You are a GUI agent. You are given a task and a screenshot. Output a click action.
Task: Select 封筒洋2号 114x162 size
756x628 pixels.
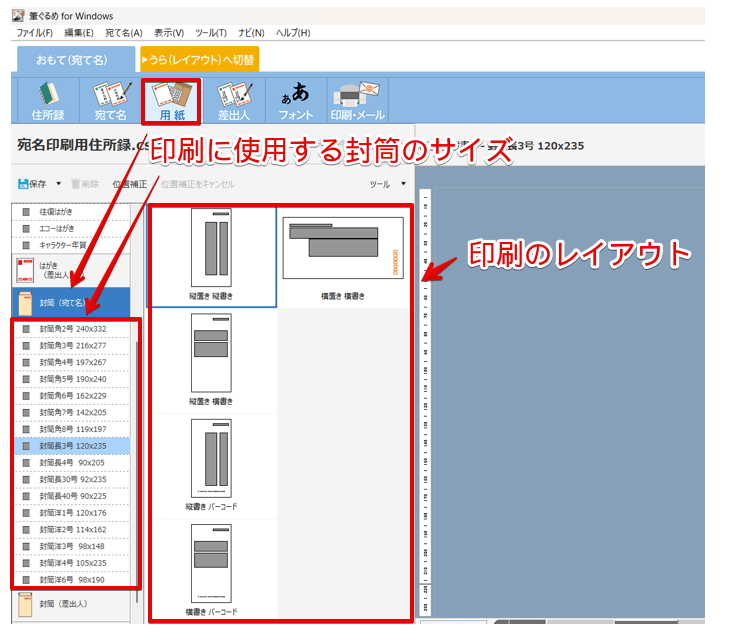[72, 529]
